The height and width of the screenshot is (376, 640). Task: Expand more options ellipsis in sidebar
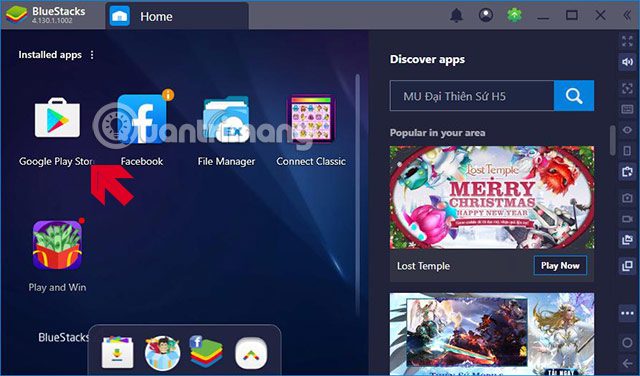(x=627, y=314)
